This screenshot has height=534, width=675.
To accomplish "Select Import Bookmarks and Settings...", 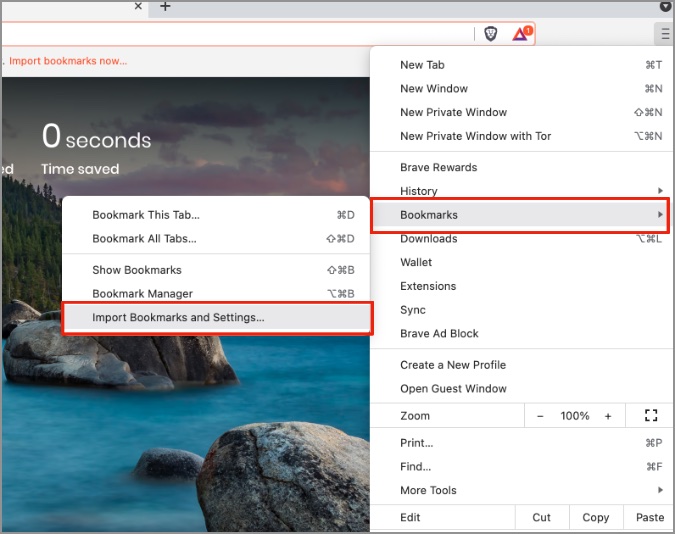I will 216,317.
